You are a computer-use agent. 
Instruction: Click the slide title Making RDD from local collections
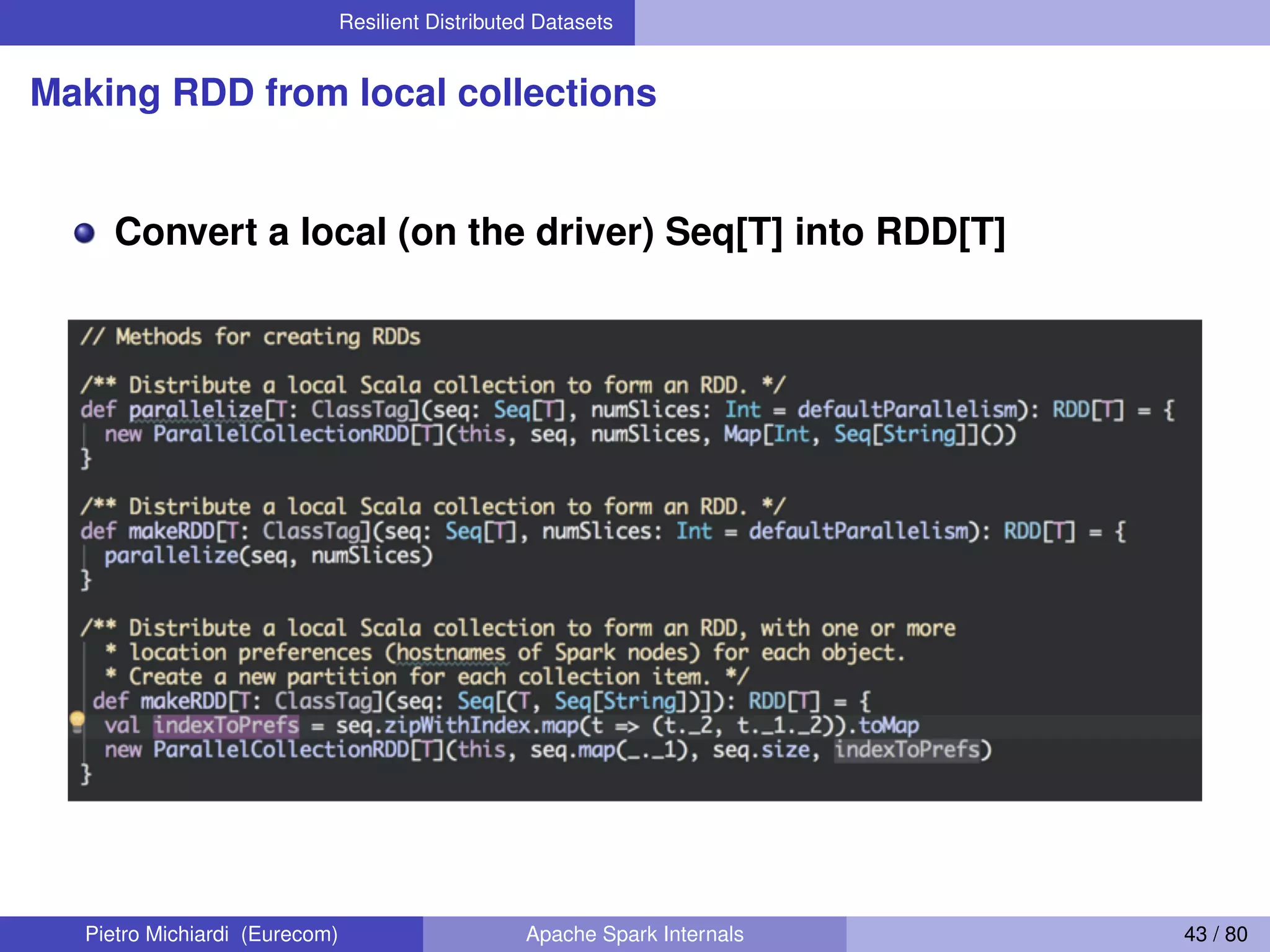pos(343,93)
